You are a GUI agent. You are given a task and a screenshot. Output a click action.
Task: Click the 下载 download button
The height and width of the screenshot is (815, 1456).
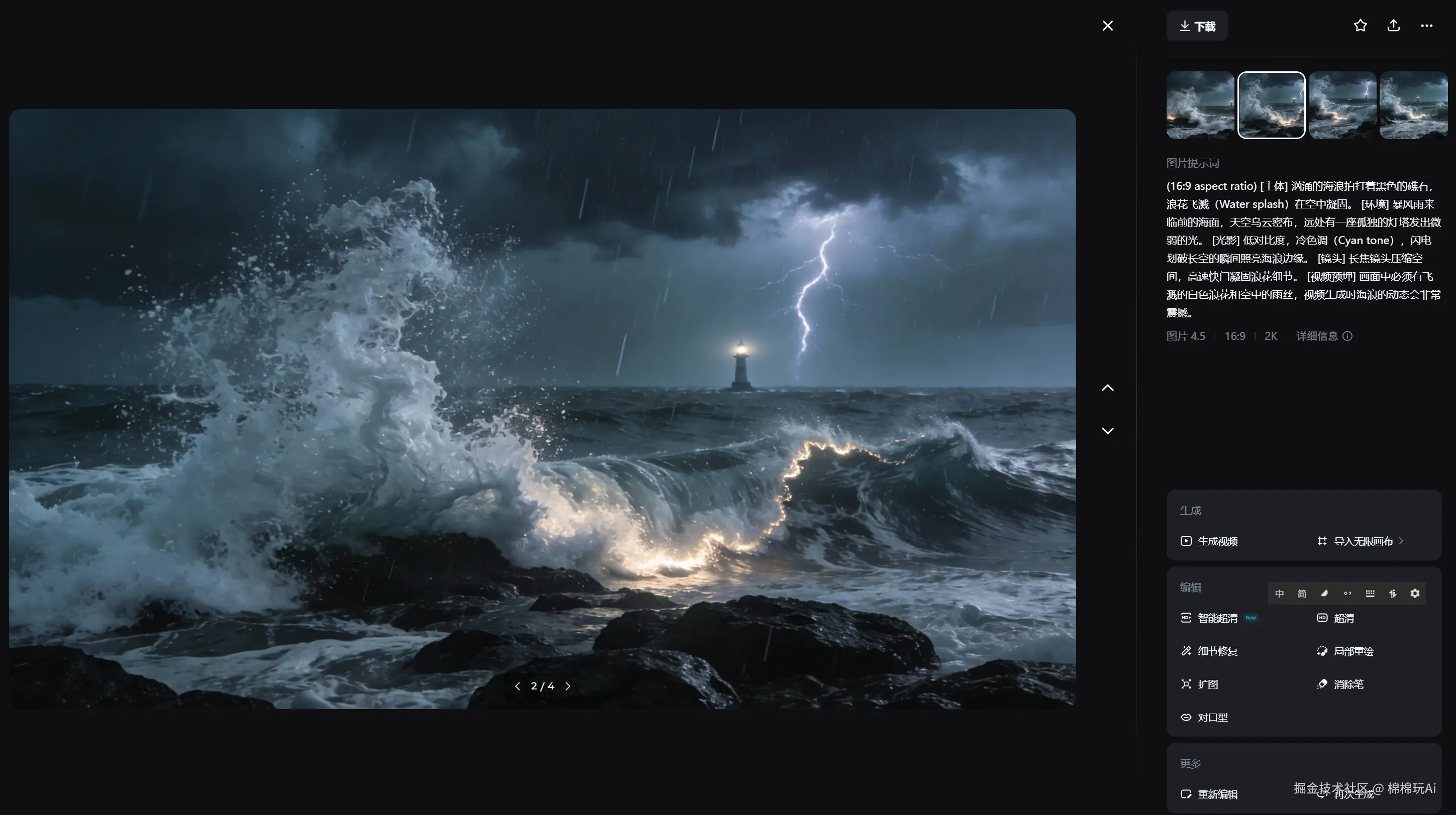click(x=1197, y=26)
